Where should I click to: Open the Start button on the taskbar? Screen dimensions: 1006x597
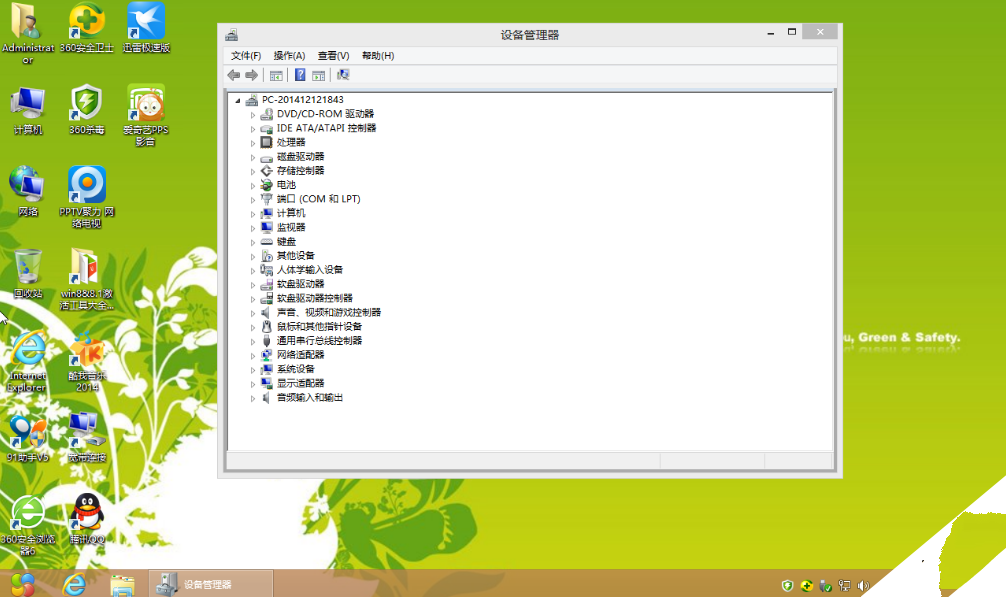pyautogui.click(x=22, y=583)
